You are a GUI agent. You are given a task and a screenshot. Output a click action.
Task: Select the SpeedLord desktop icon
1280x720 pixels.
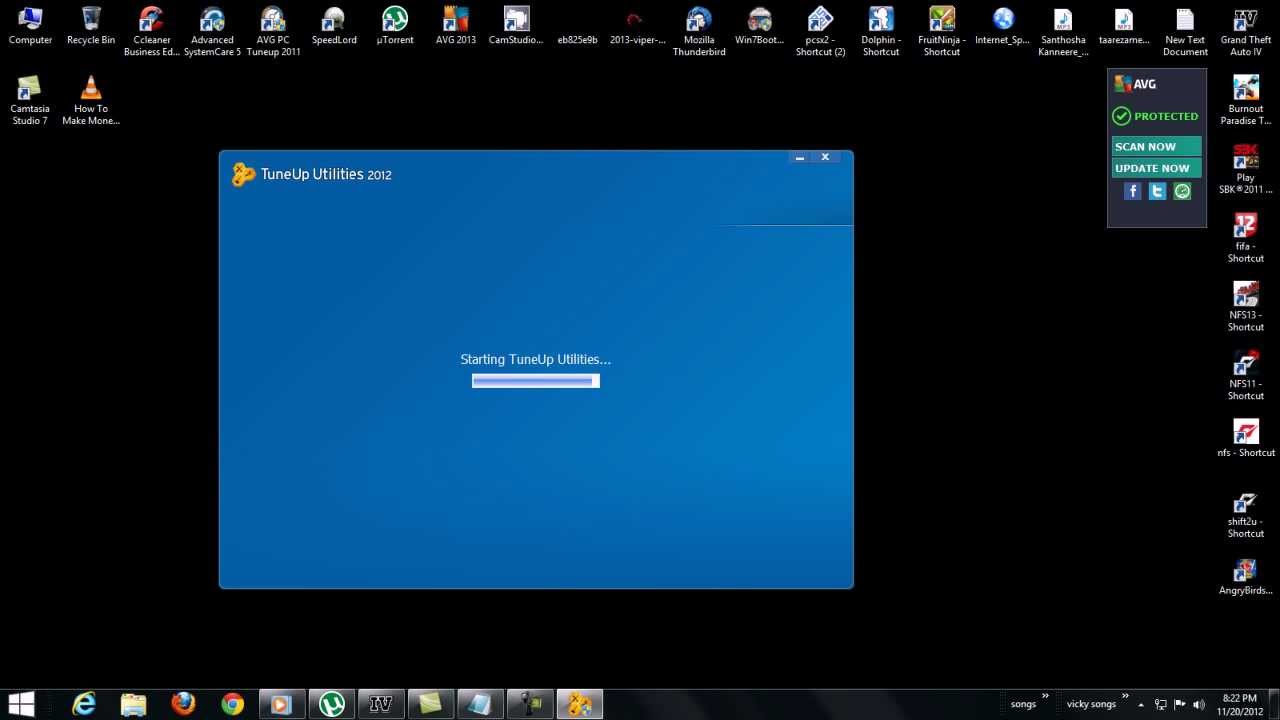334,27
